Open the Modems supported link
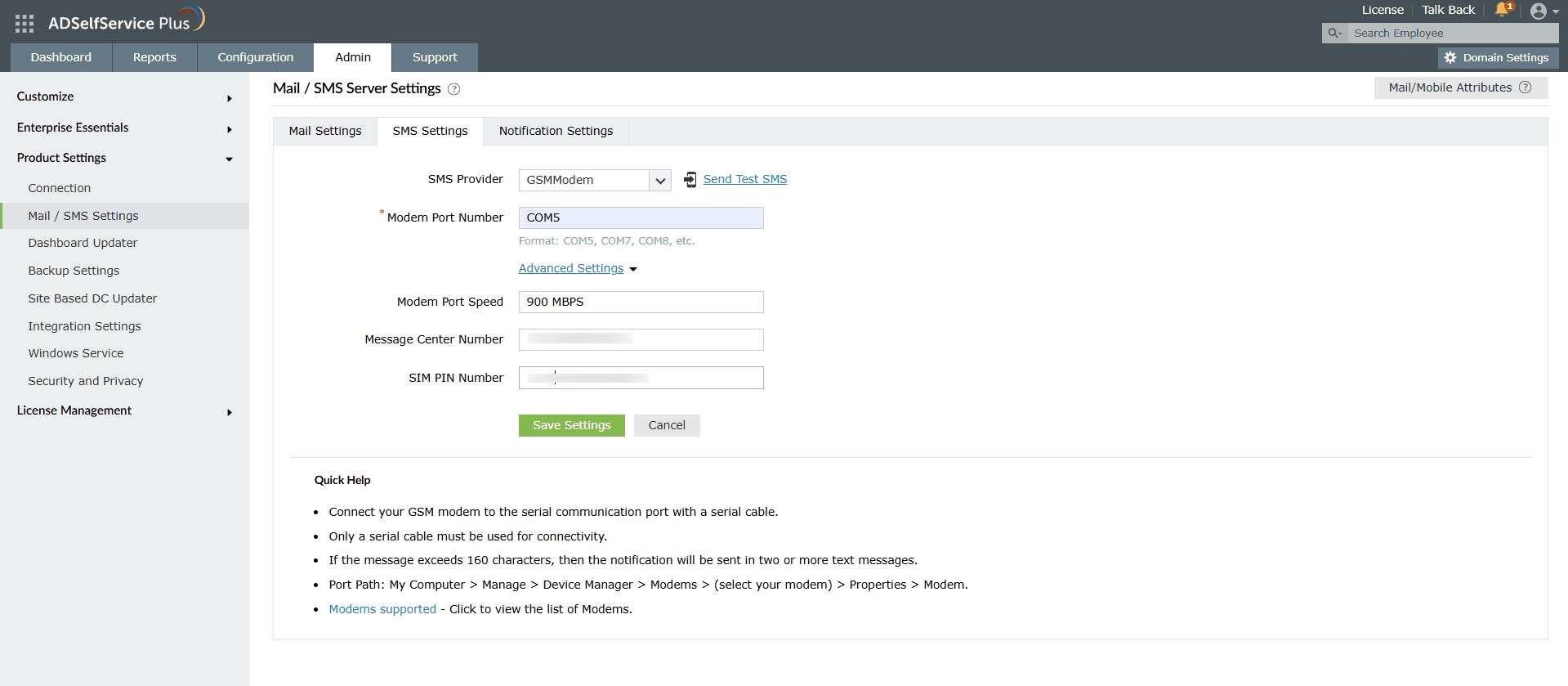1568x686 pixels. point(382,609)
